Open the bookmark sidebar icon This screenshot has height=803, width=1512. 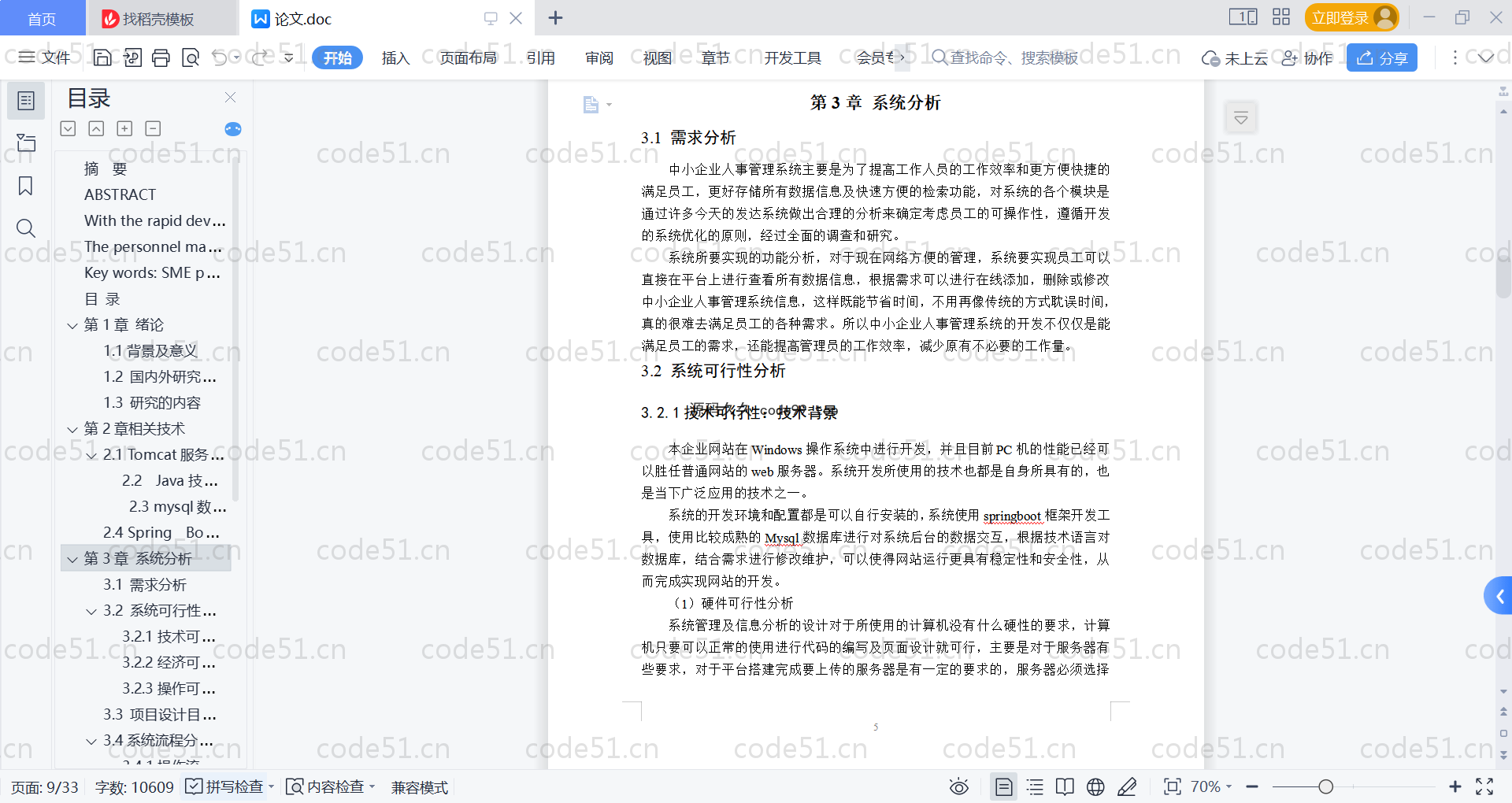point(26,186)
